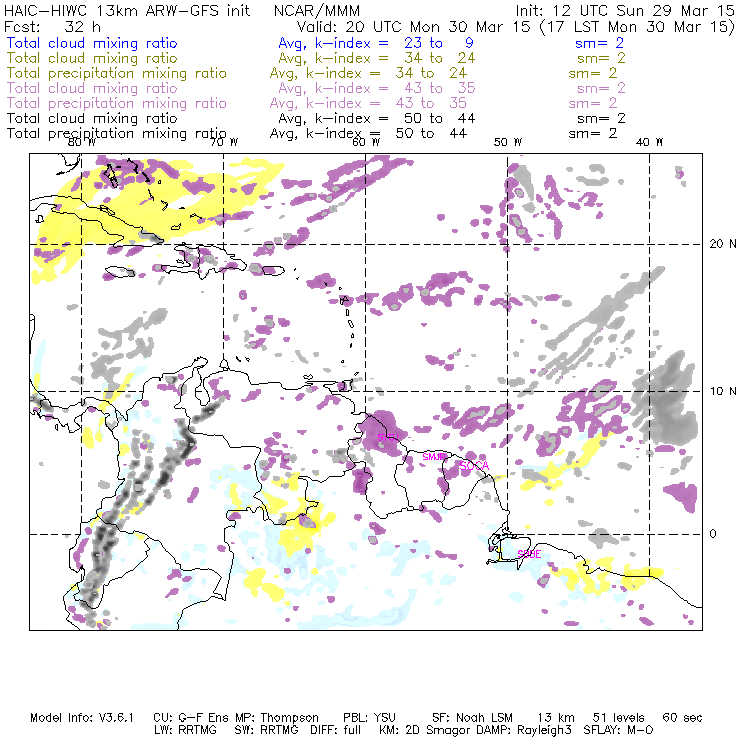Image resolution: width=740 pixels, height=740 pixels.
Task: Click the olive Total precipitation mixing ratio legend line
Action: [117, 73]
